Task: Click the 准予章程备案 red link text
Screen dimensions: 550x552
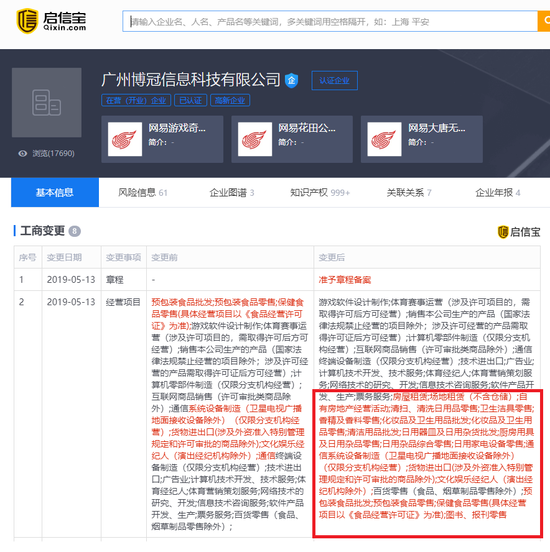Action: tap(345, 280)
